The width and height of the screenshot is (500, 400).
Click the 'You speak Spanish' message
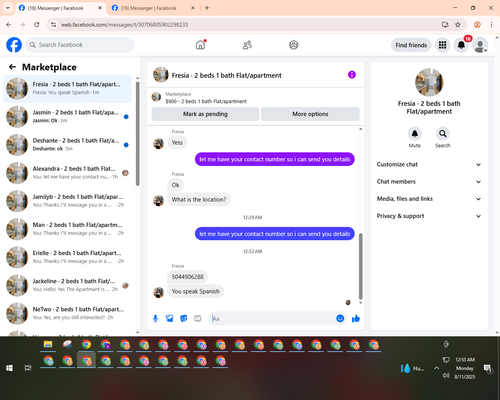[x=195, y=291]
